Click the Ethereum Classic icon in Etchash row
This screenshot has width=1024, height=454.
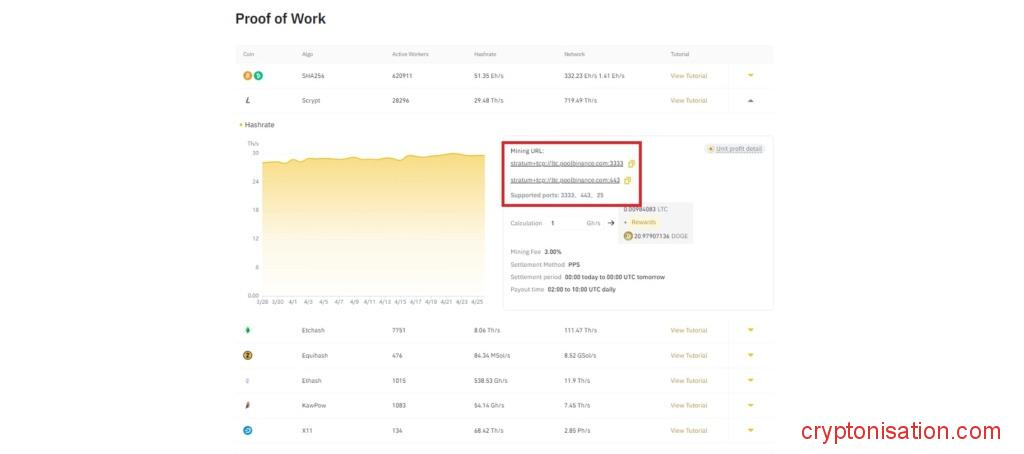coord(248,330)
